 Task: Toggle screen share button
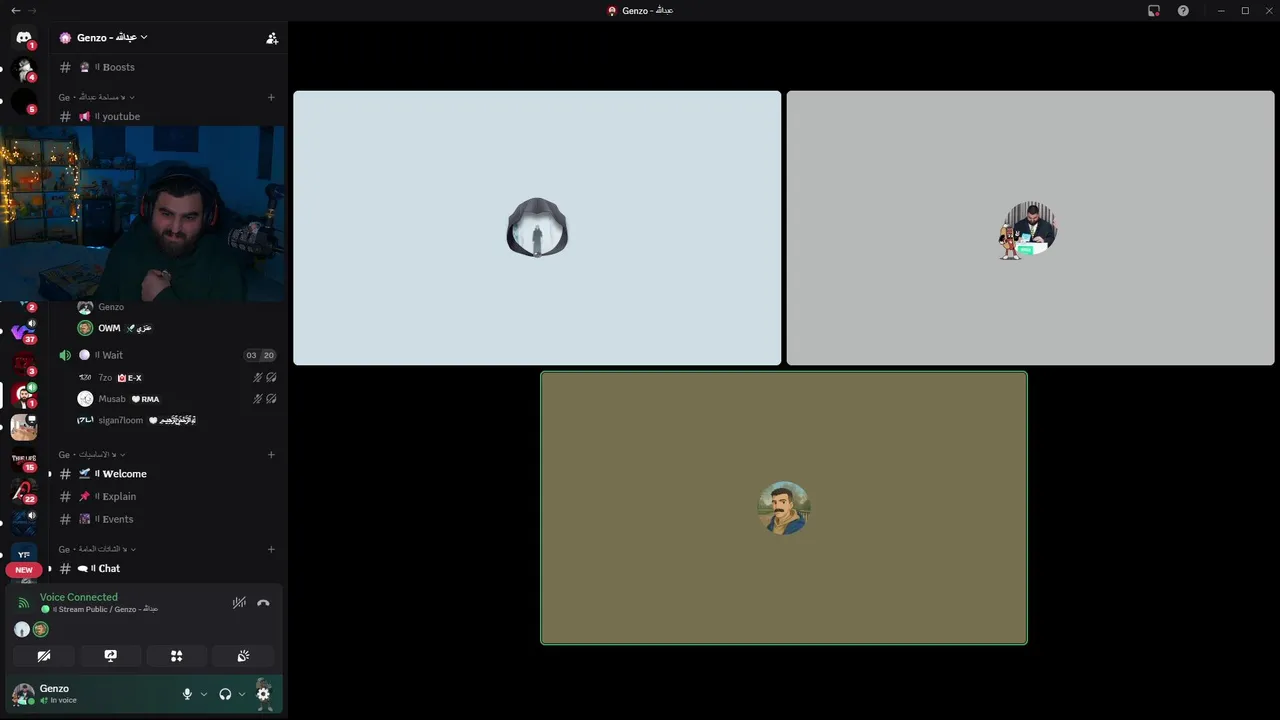click(110, 656)
